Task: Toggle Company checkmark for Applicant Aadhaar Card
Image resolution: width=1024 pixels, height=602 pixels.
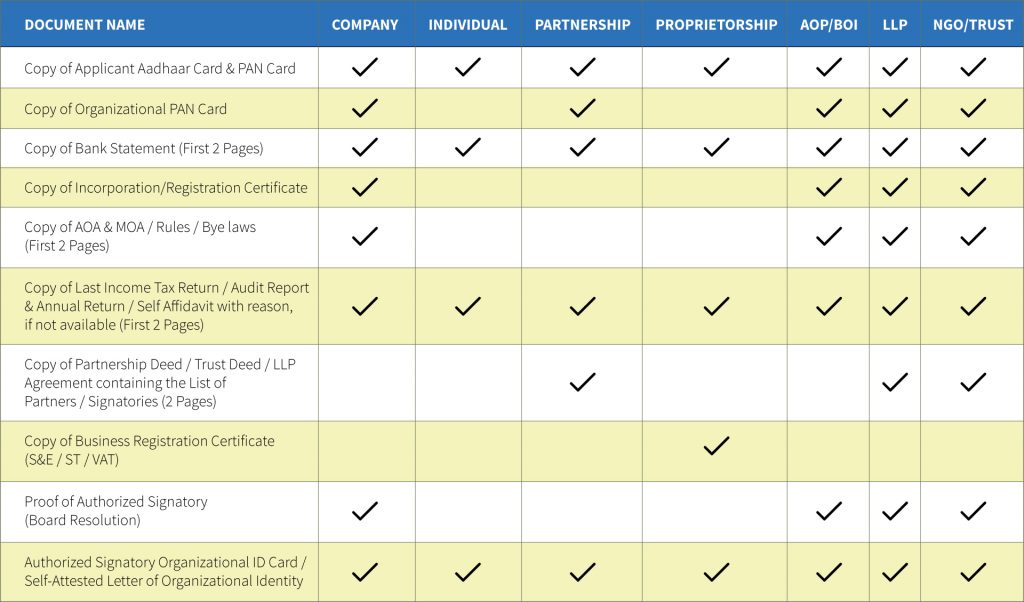Action: 365,67
